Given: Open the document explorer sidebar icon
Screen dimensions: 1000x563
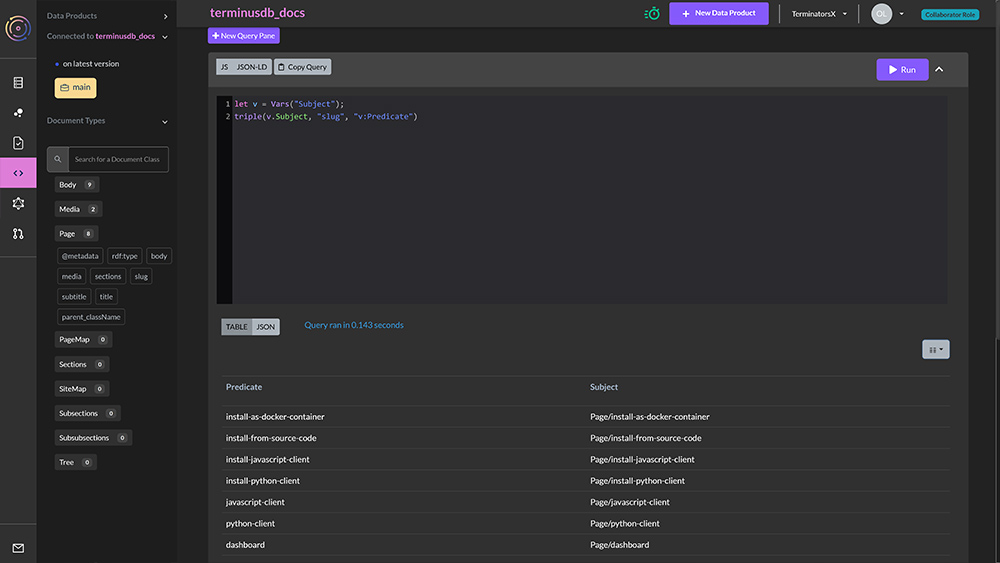Looking at the screenshot, I should tap(18, 82).
